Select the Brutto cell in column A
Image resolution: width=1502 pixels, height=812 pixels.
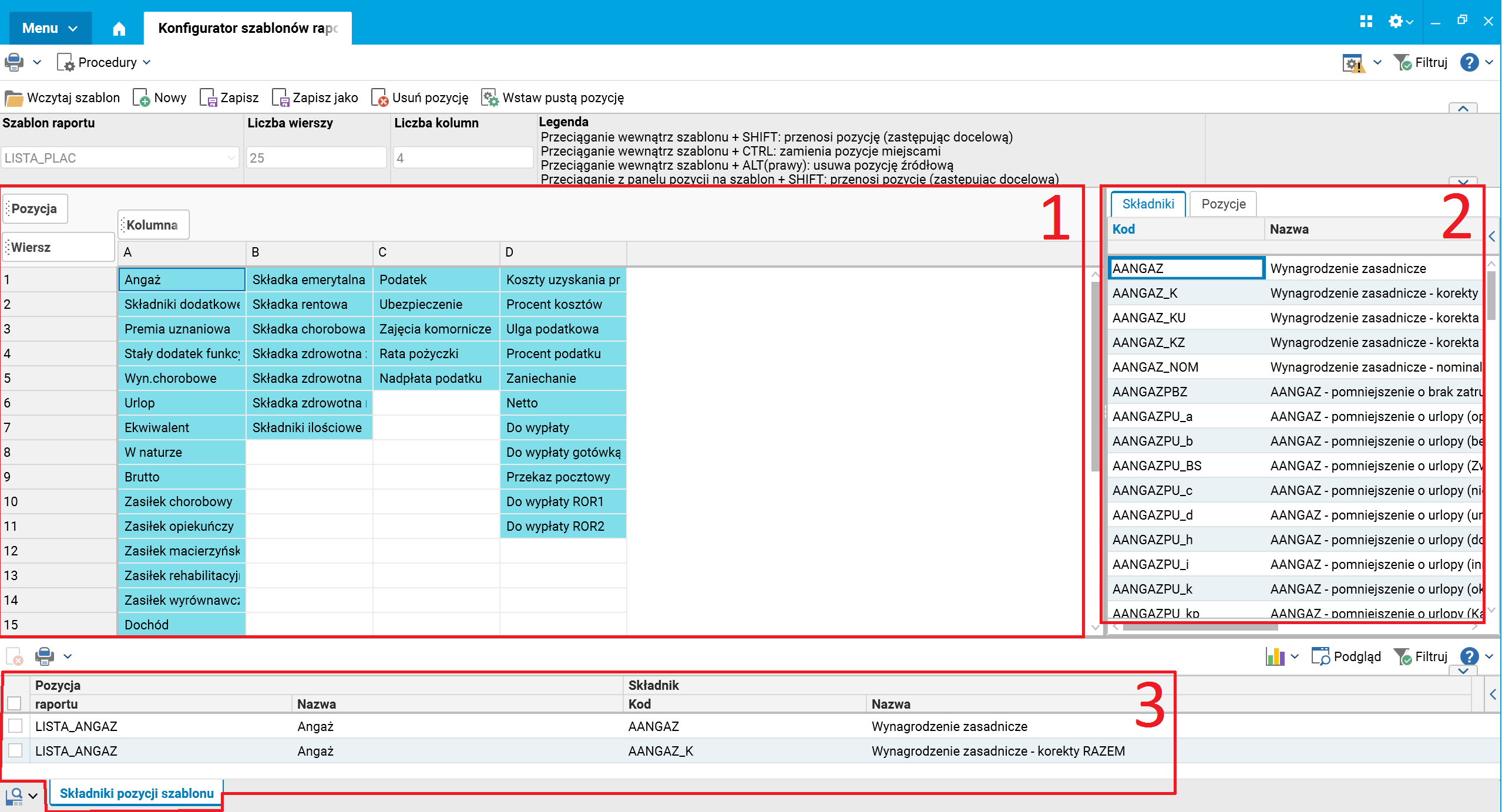click(181, 477)
